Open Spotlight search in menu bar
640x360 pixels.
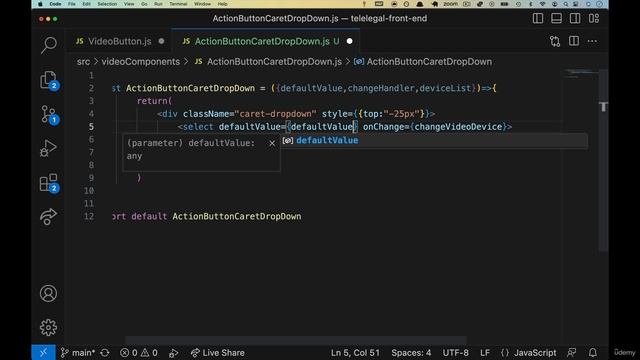click(565, 4)
